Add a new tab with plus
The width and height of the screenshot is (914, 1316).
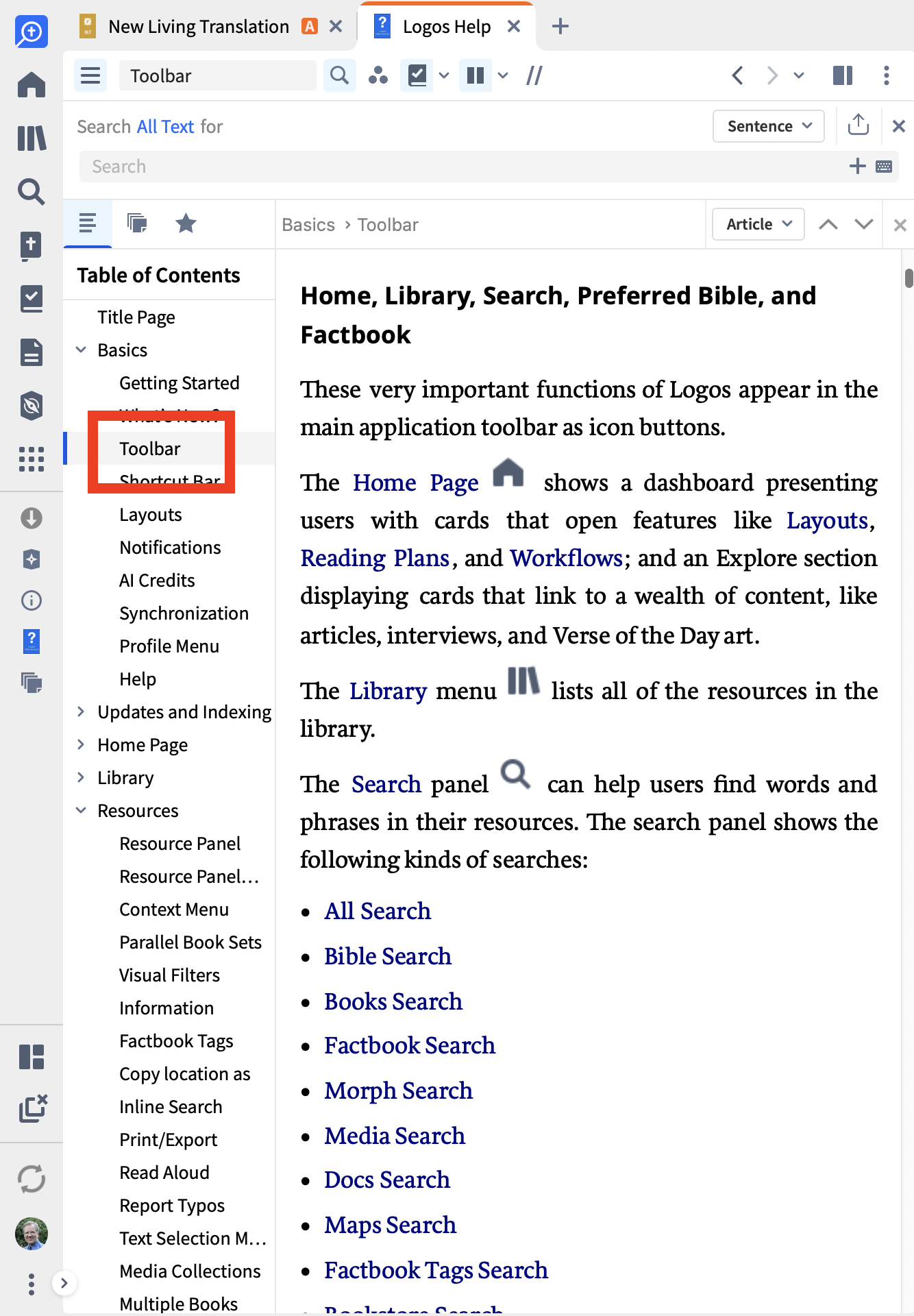point(560,27)
